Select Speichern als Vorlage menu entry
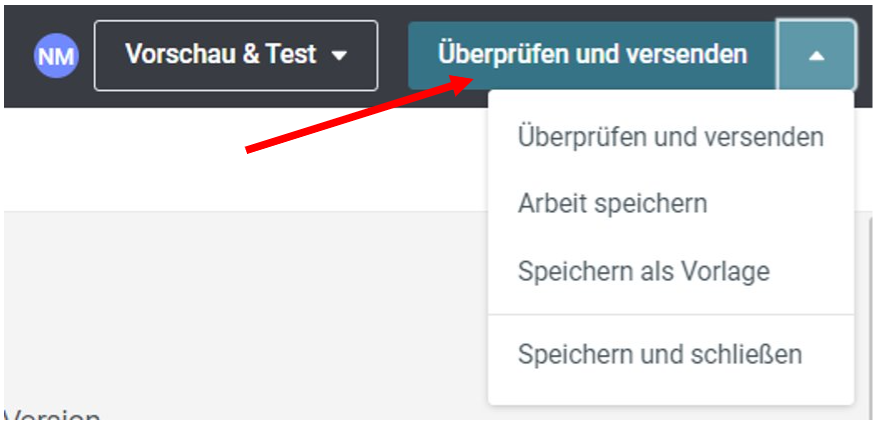The image size is (879, 425). 670,271
